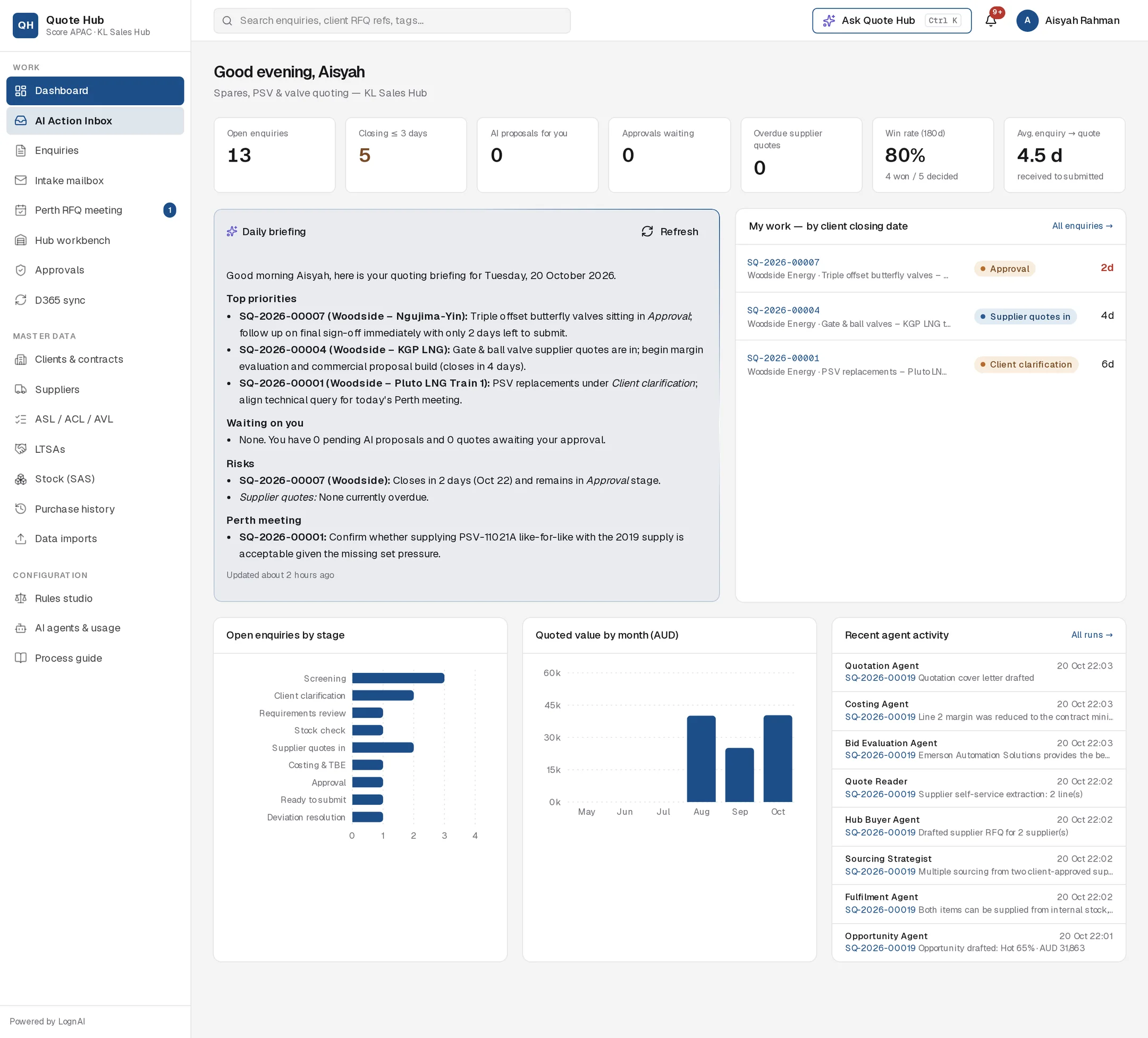Open the All runs link
Viewport: 1148px width, 1038px height.
coord(1091,635)
